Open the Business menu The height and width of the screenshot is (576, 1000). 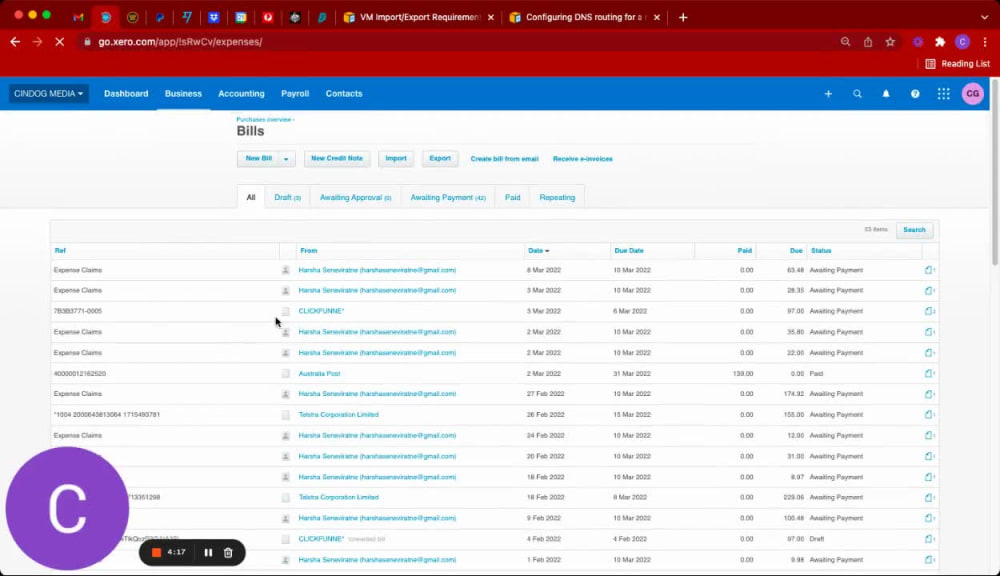(183, 94)
